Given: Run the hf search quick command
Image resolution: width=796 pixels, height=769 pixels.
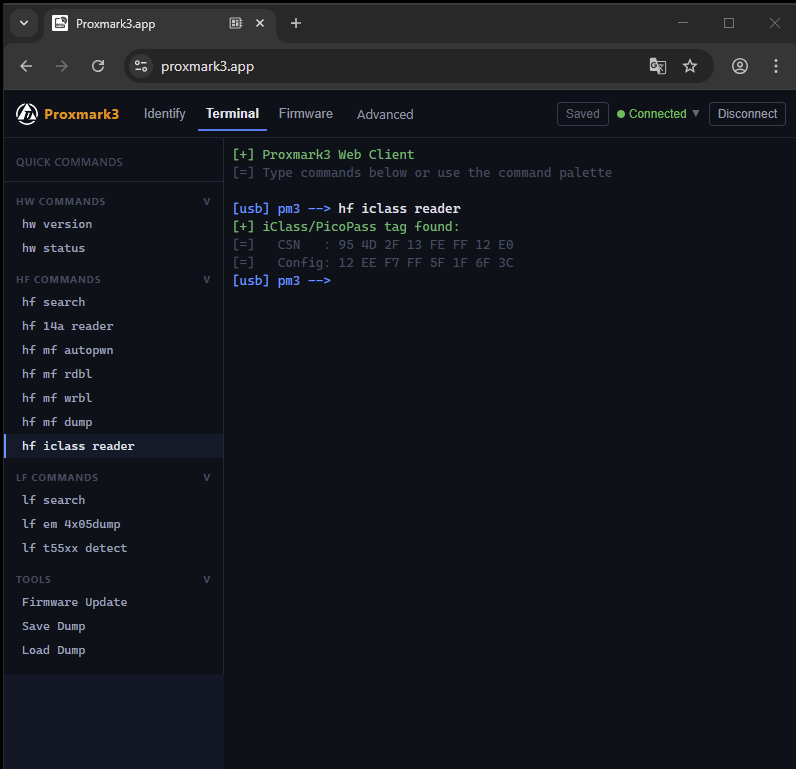Looking at the screenshot, I should [113, 302].
